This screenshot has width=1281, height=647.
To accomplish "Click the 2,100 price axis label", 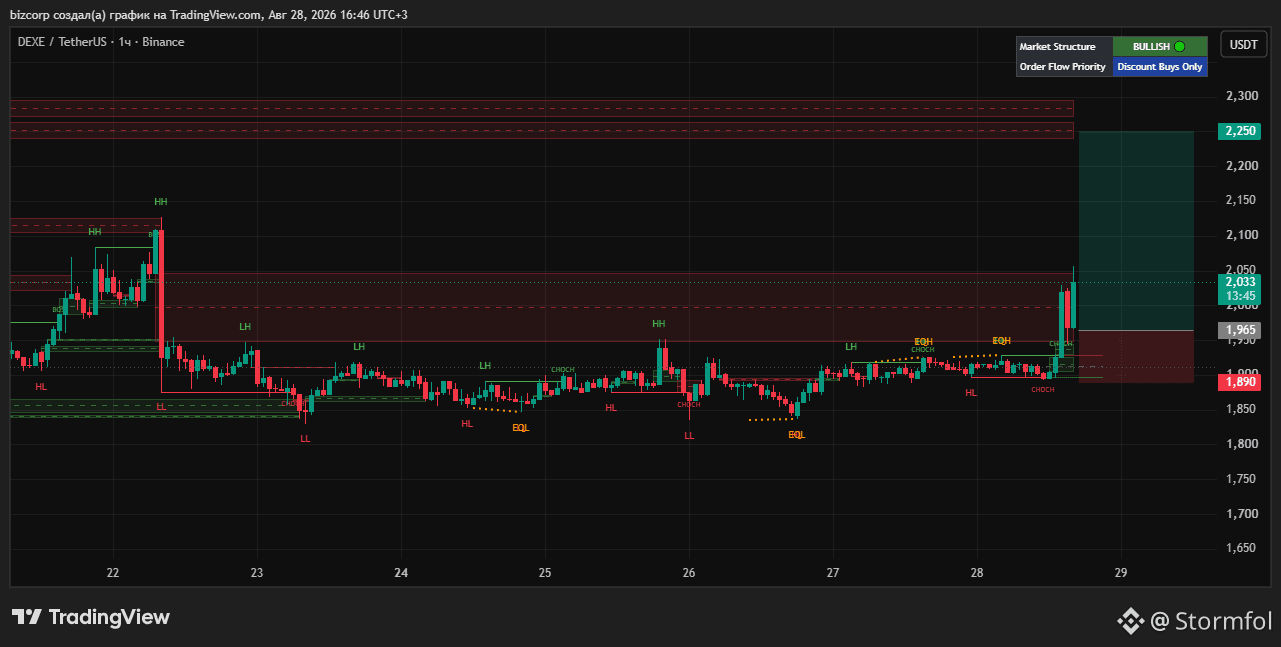I will tap(1241, 235).
